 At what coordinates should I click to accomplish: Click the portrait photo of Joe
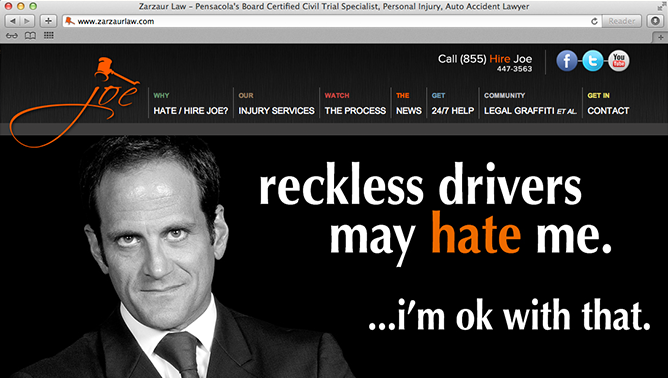click(x=179, y=257)
